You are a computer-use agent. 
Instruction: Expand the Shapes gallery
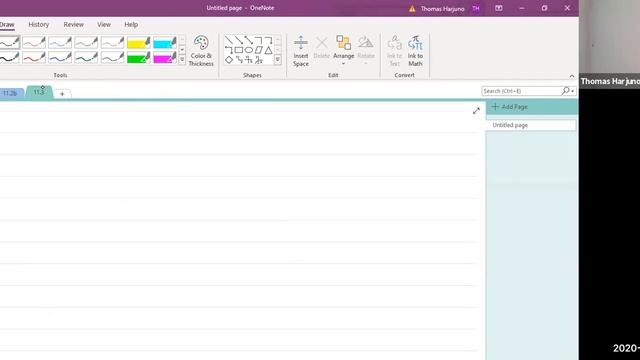[x=278, y=60]
